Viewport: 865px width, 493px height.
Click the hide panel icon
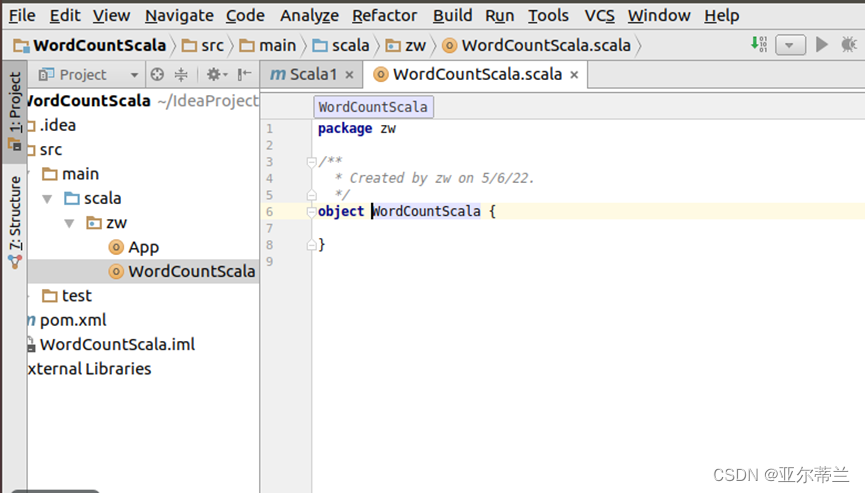(244, 74)
